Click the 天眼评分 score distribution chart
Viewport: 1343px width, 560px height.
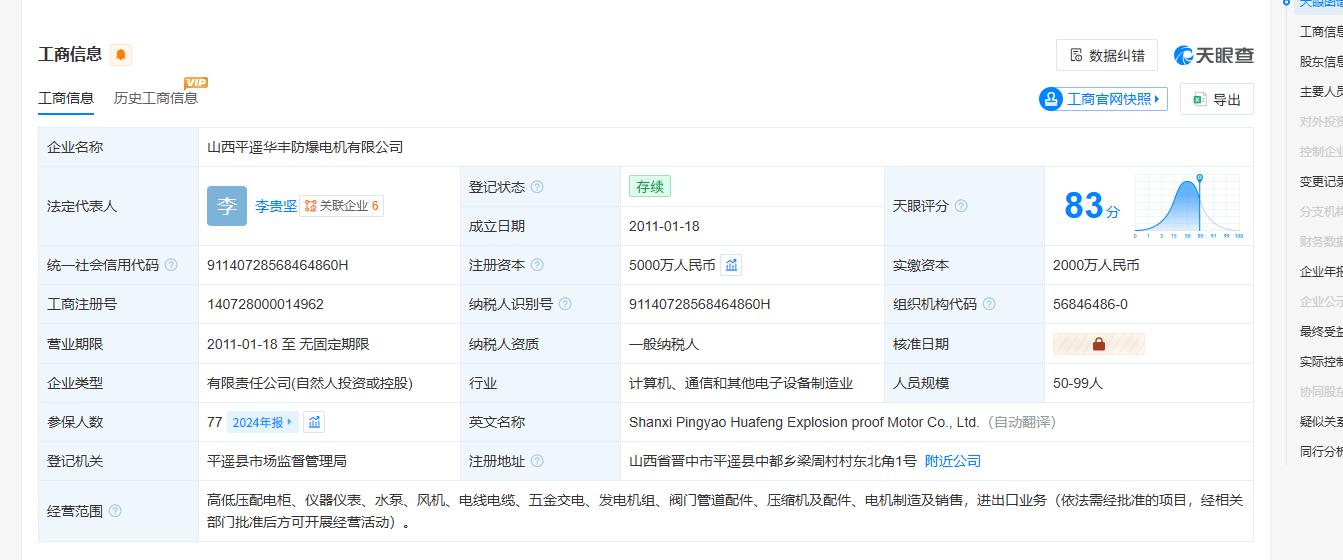1187,206
